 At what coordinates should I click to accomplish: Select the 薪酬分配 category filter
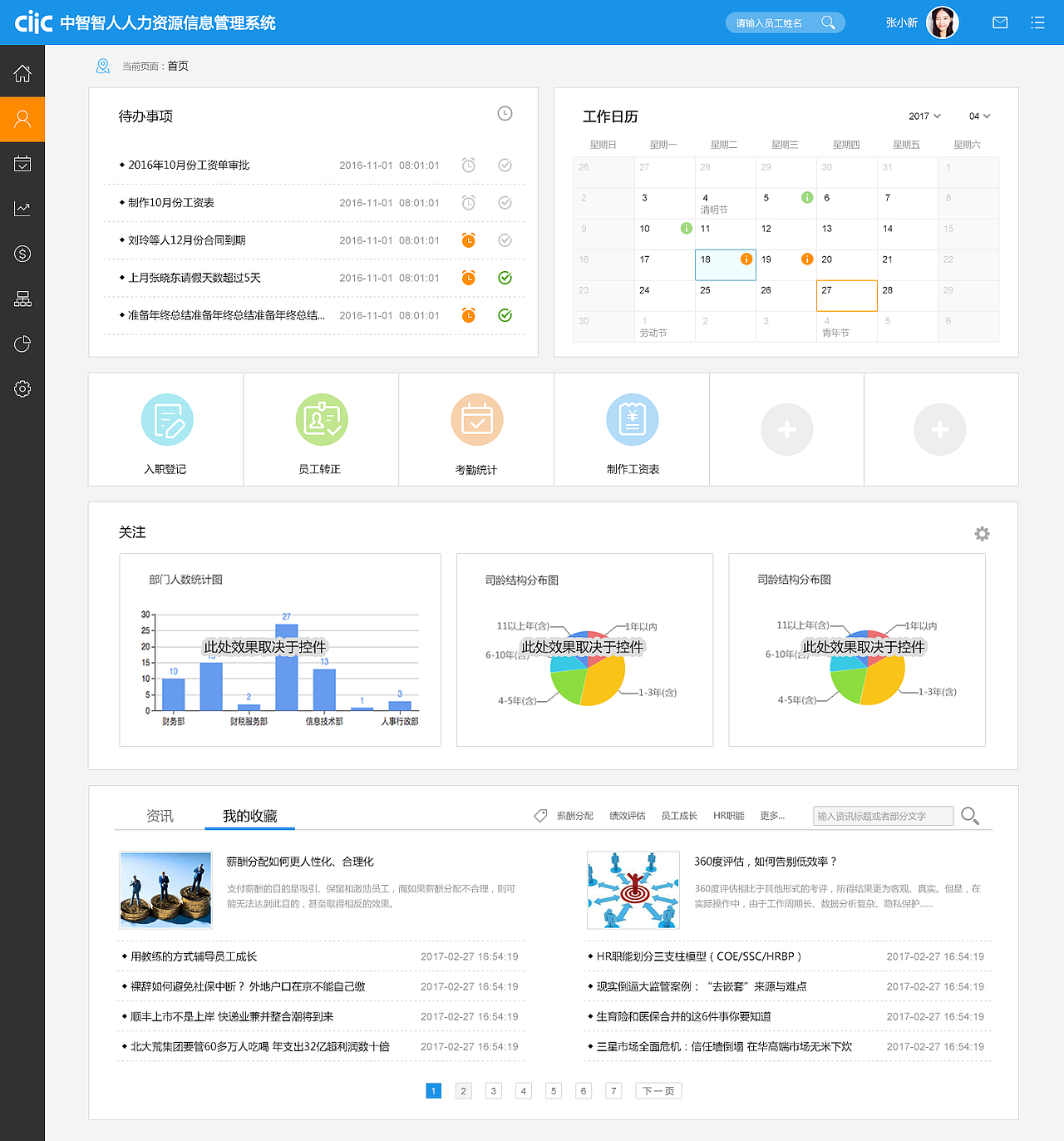click(575, 816)
